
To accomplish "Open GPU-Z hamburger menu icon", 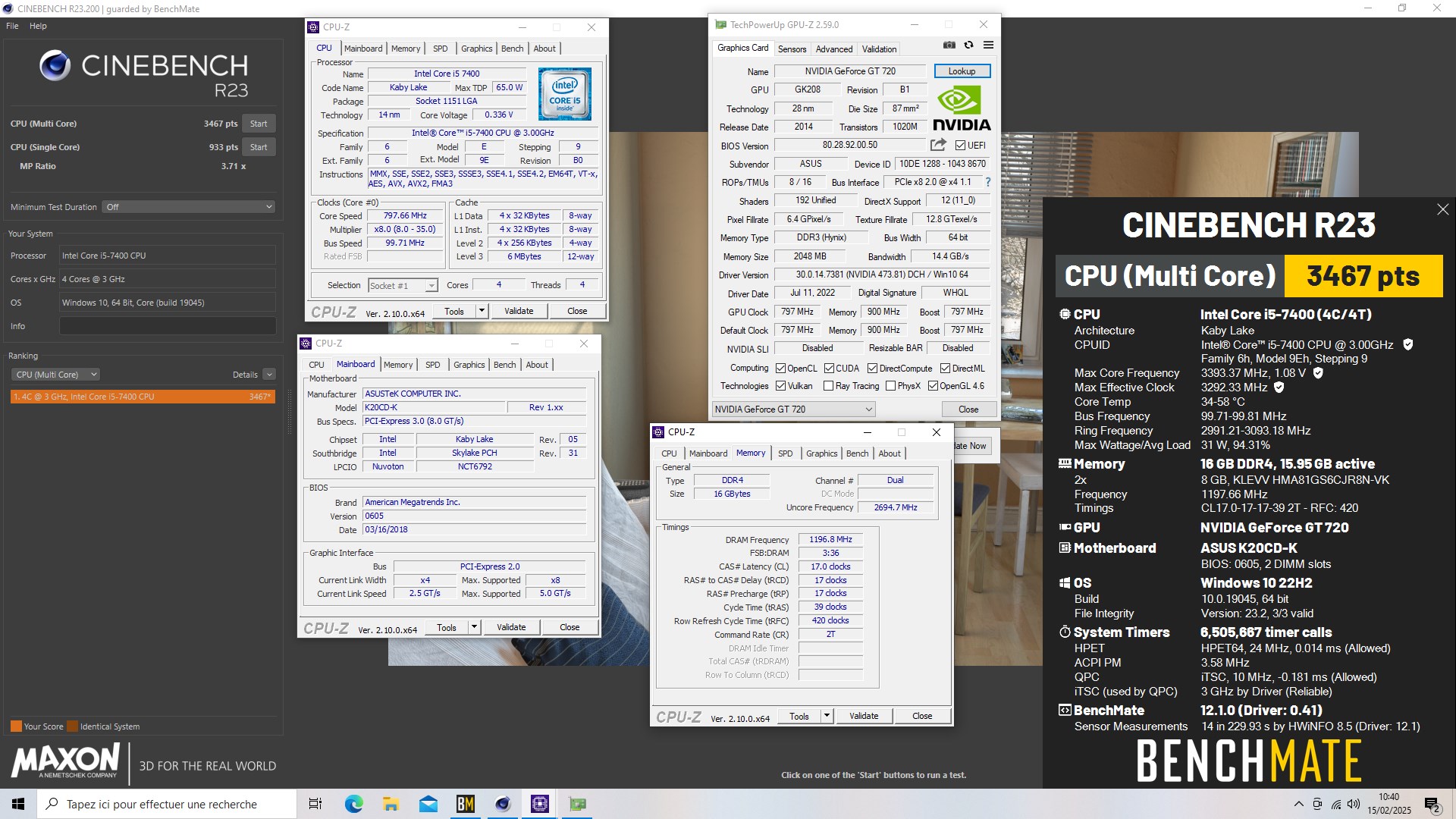I will (988, 45).
